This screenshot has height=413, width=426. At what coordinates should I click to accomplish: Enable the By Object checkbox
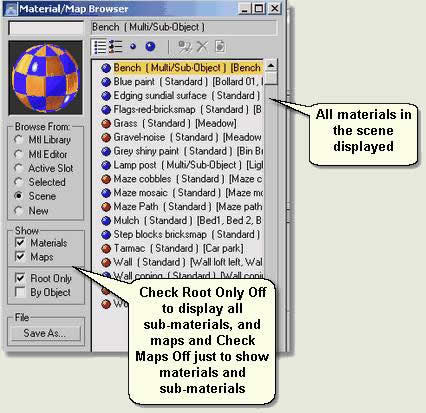click(20, 292)
